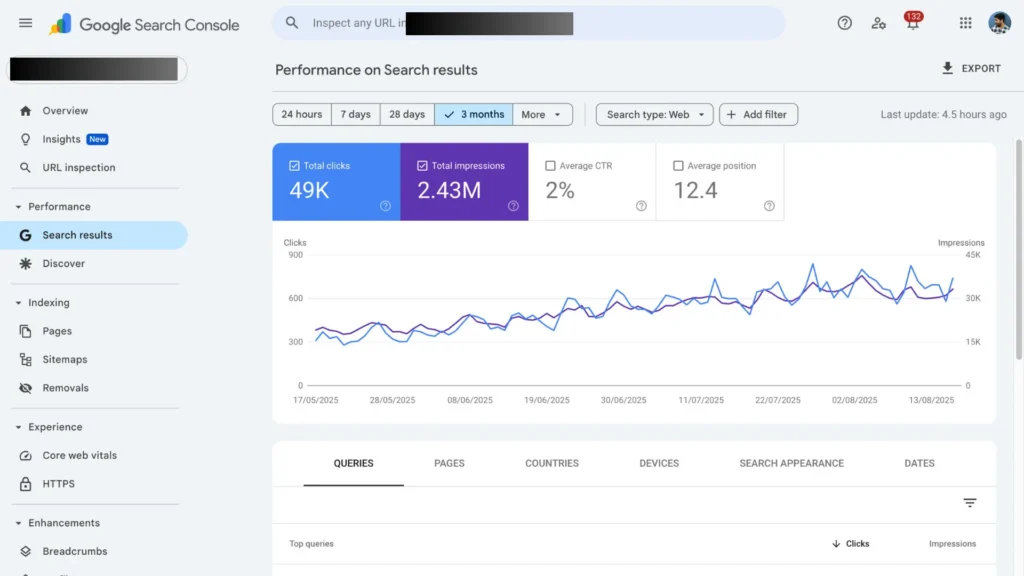Open the Google apps grid
Screen dimensions: 1024x576
tap(965, 23)
